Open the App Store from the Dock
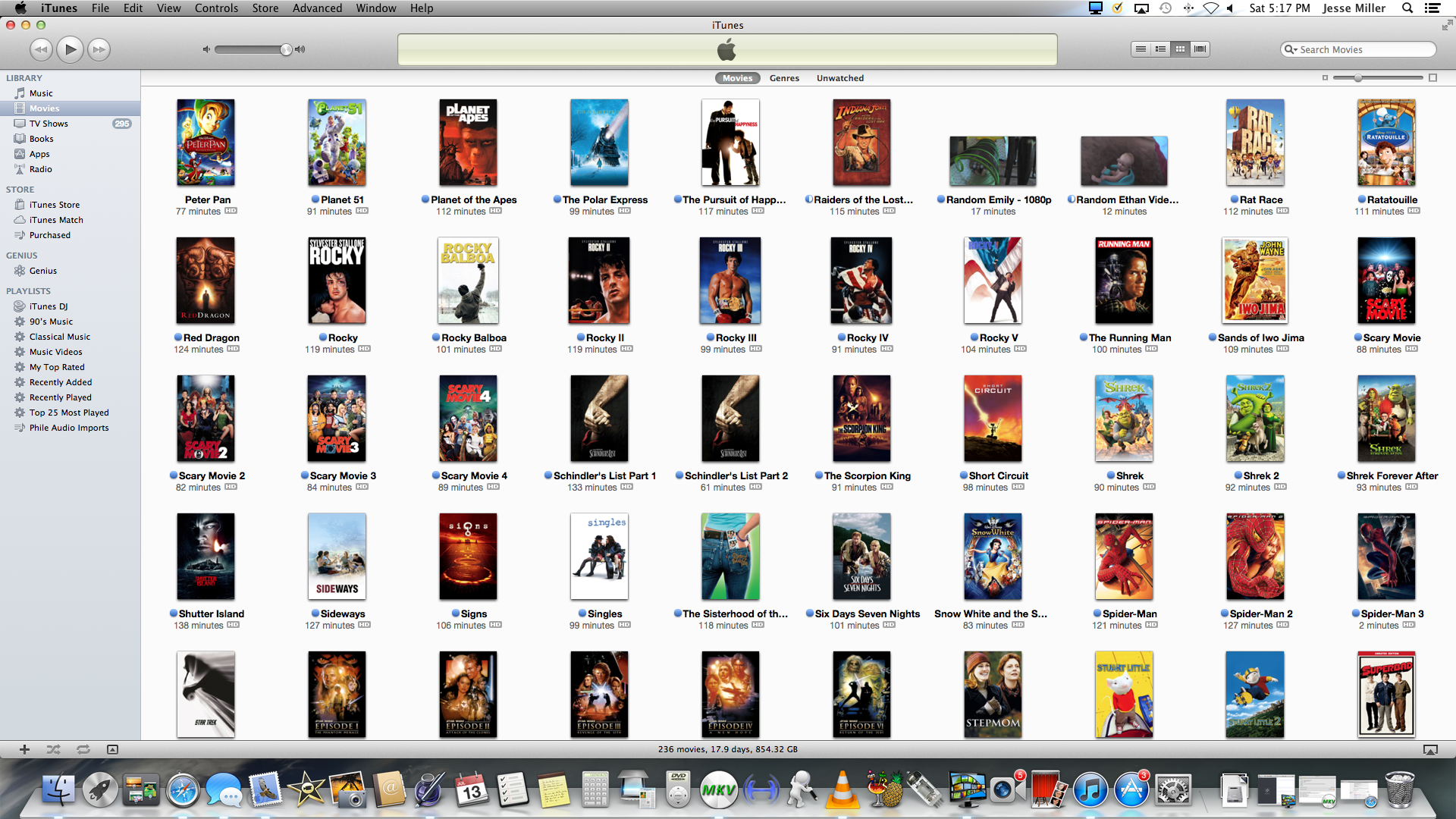Screen dimensions: 1456x819 [1131, 789]
